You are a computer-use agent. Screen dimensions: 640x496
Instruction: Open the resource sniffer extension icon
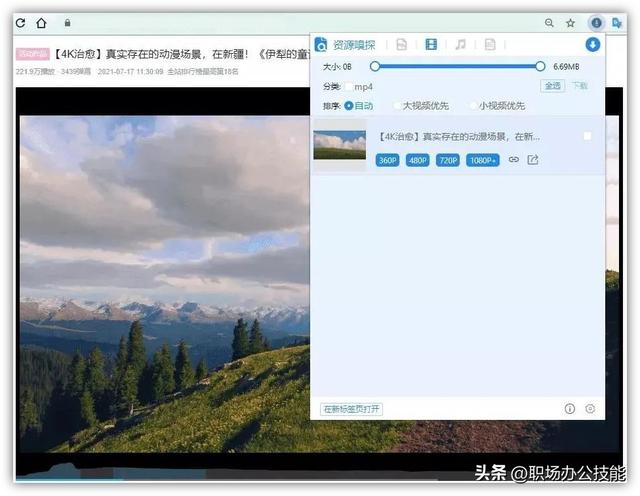click(596, 23)
